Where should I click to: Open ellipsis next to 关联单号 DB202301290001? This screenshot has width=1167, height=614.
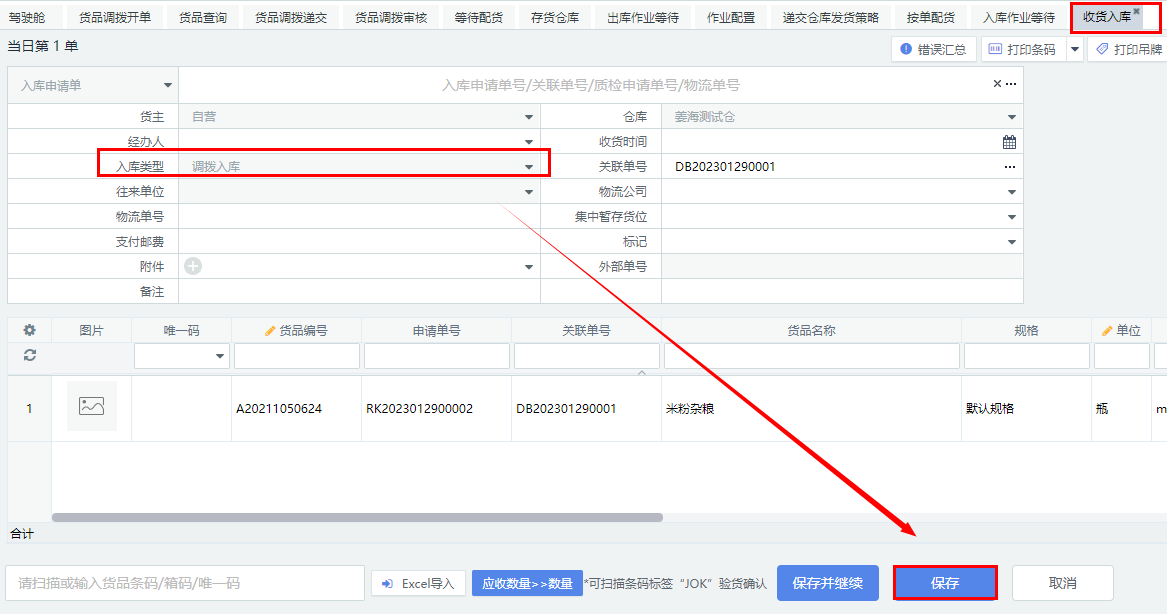click(1010, 167)
